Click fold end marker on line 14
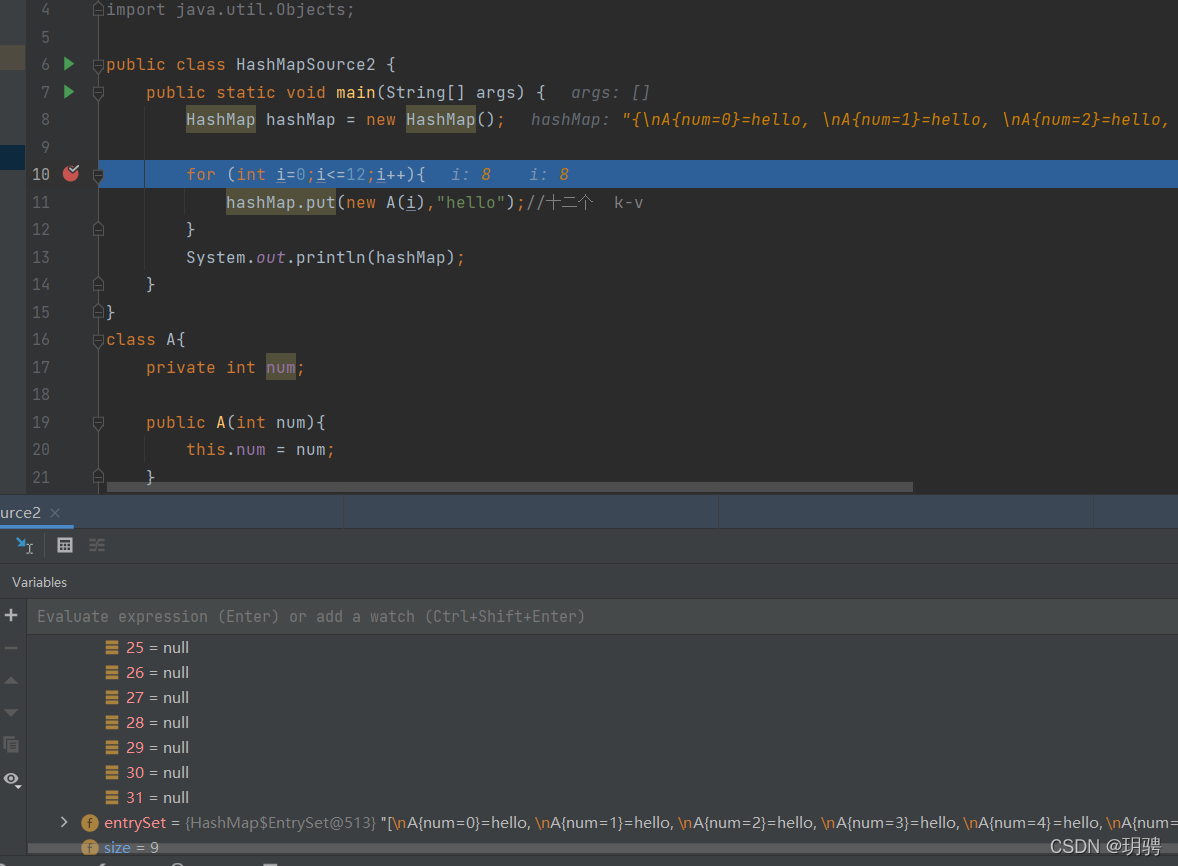The width and height of the screenshot is (1178, 866). [98, 284]
